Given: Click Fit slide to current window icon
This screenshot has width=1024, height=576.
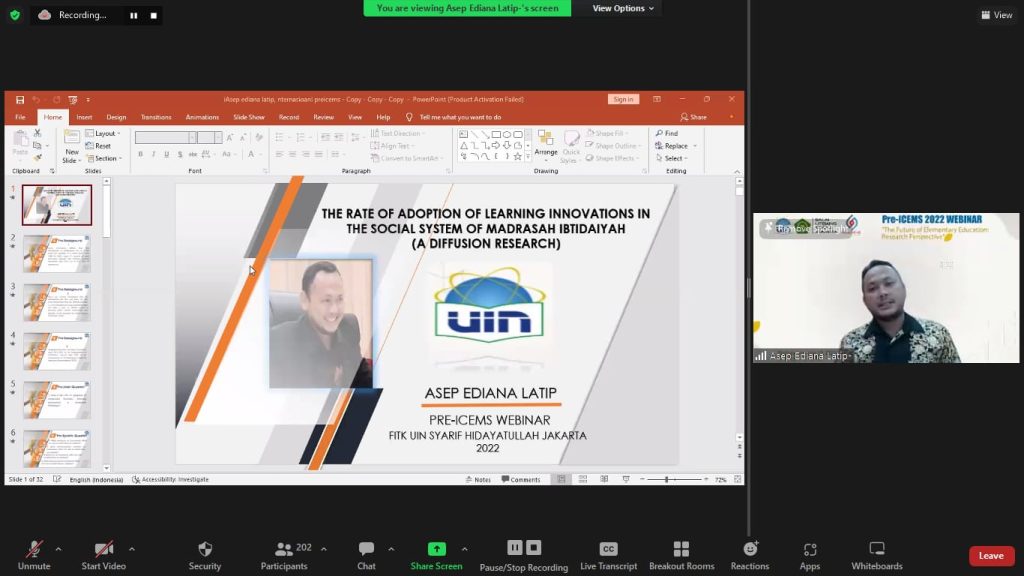Looking at the screenshot, I should point(738,479).
